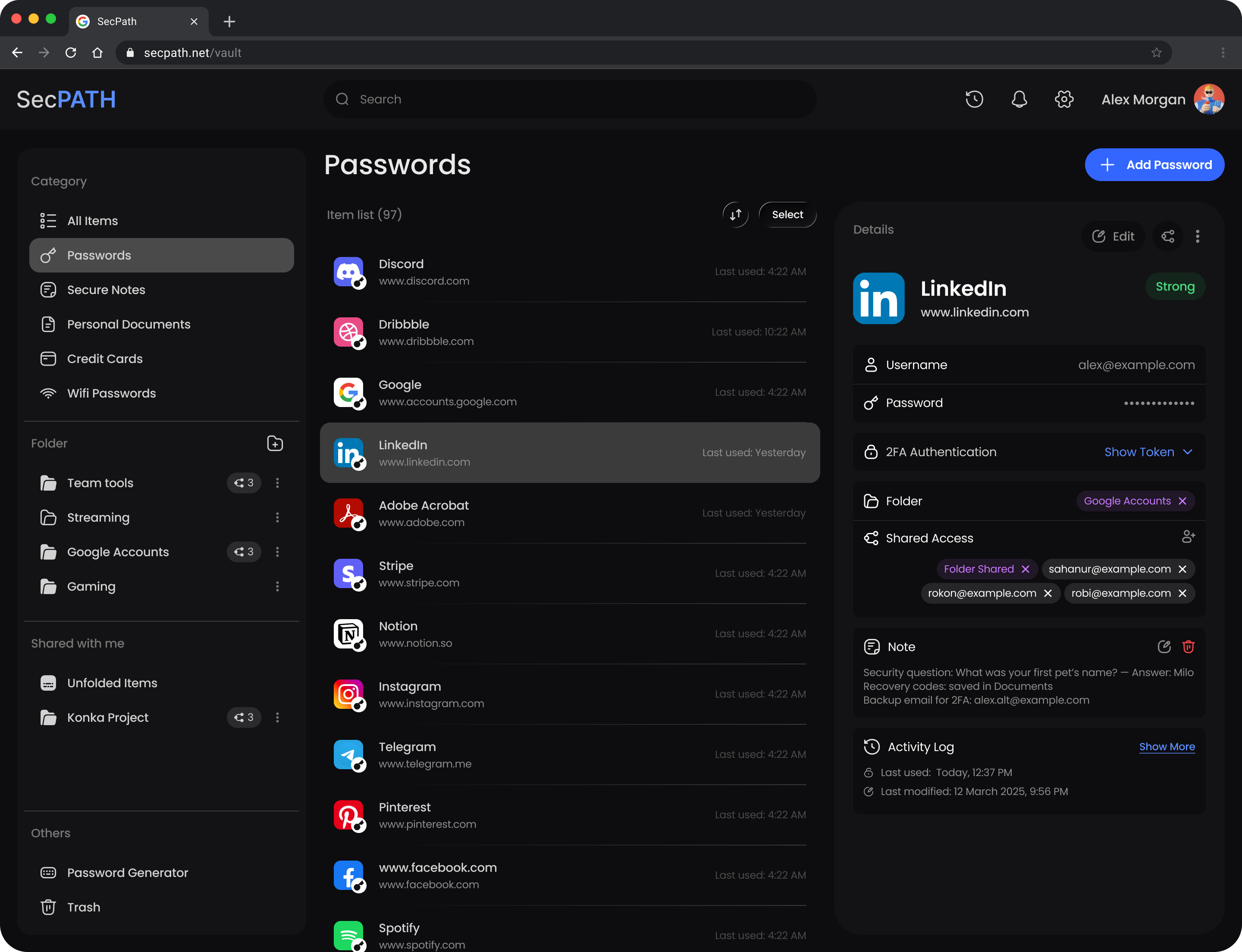Select the Discord password entry
The height and width of the screenshot is (952, 1242).
point(570,272)
